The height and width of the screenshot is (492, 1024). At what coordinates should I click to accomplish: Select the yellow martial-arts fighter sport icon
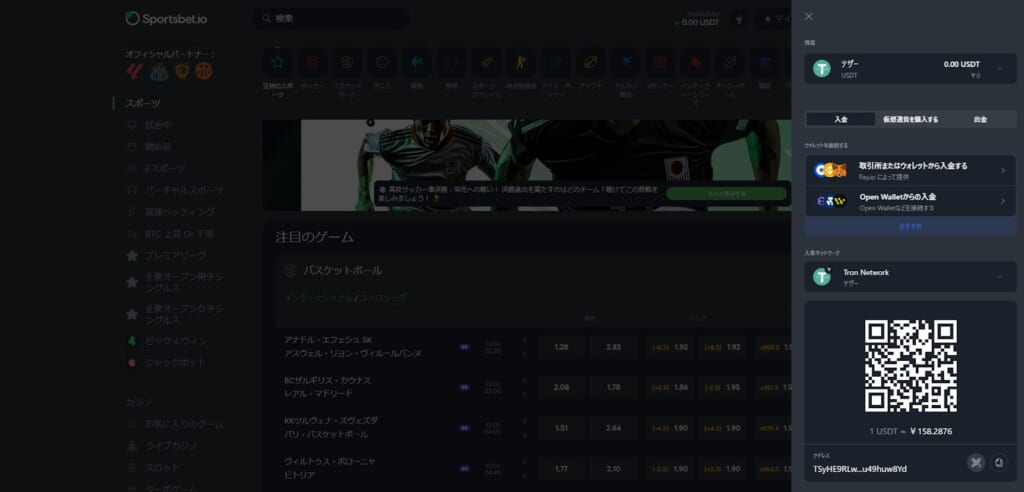tap(520, 63)
